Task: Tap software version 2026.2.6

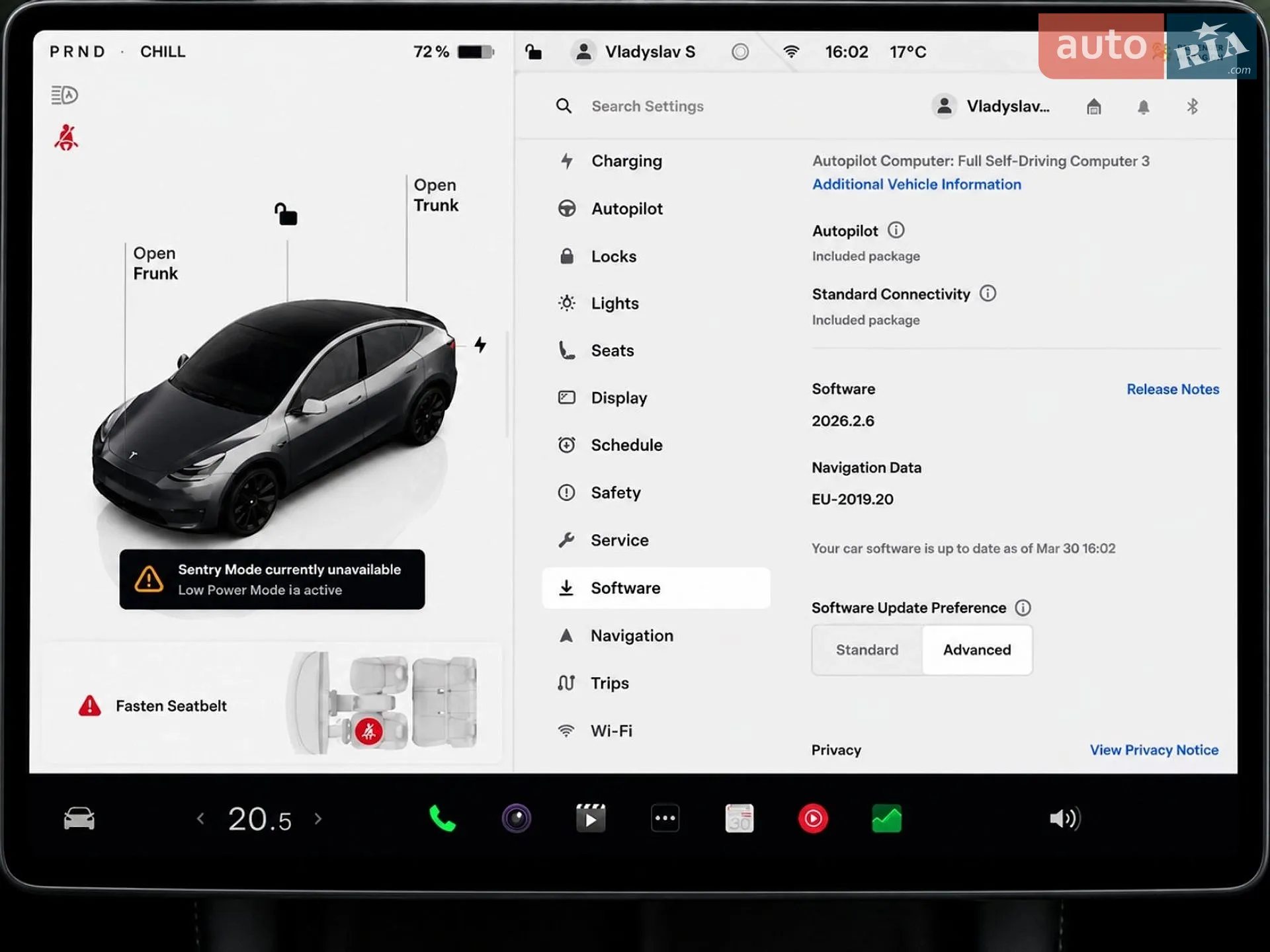Action: pos(843,421)
